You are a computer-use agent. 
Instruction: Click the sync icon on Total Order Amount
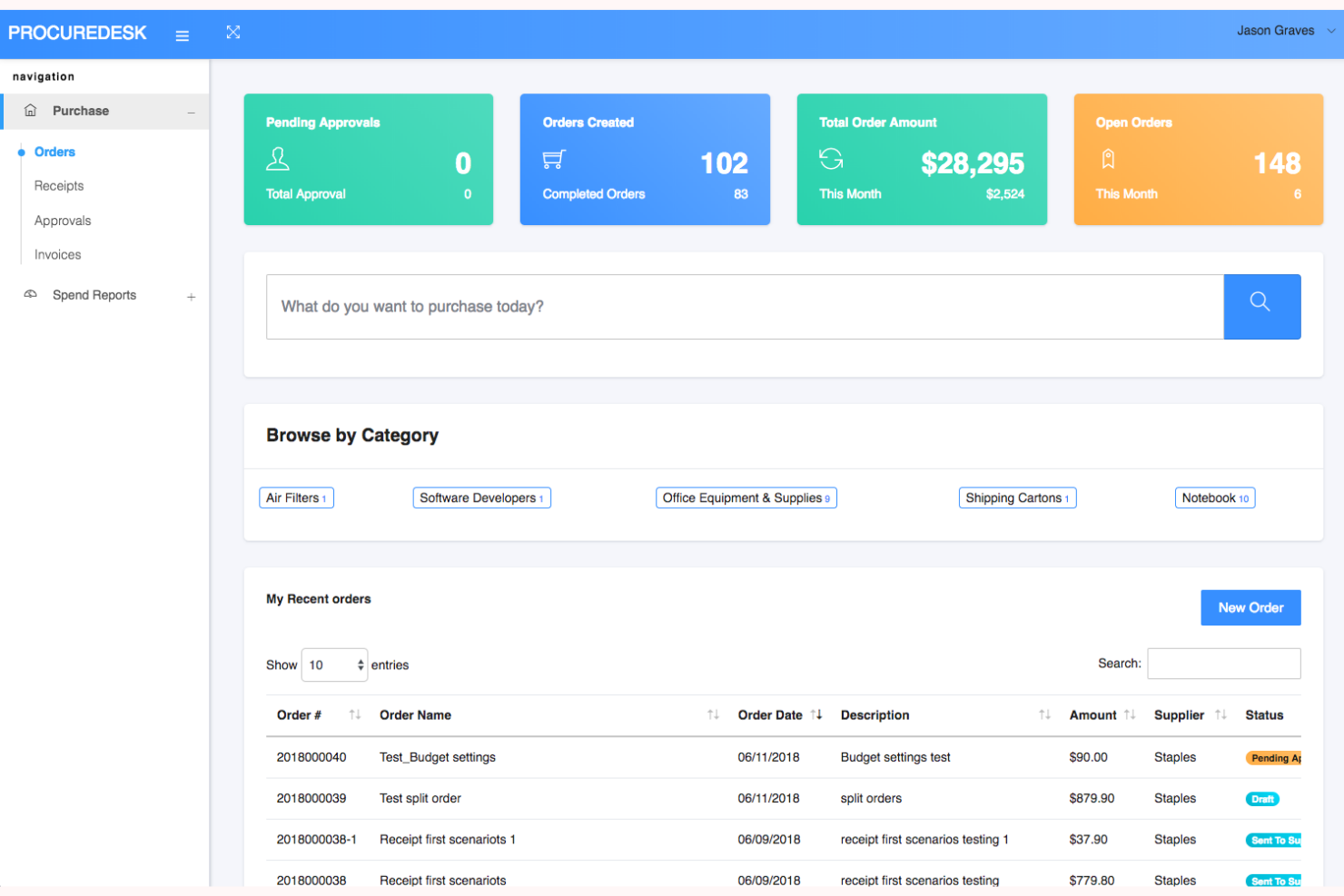click(x=830, y=158)
